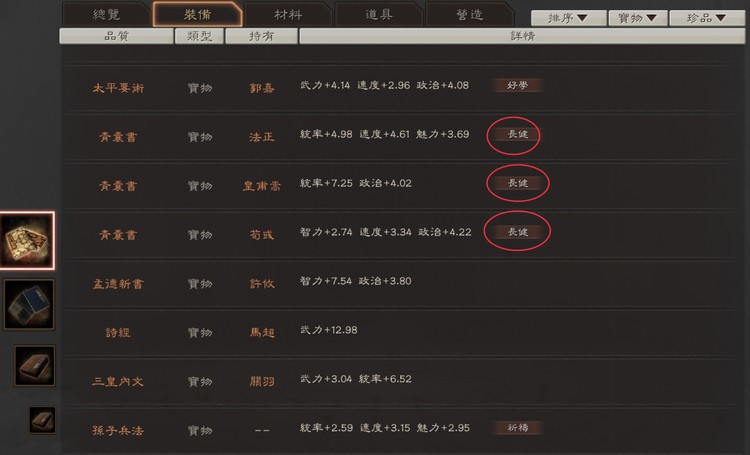This screenshot has height=455, width=750.
Task: Switch to the 道具 tab
Action: 379,14
